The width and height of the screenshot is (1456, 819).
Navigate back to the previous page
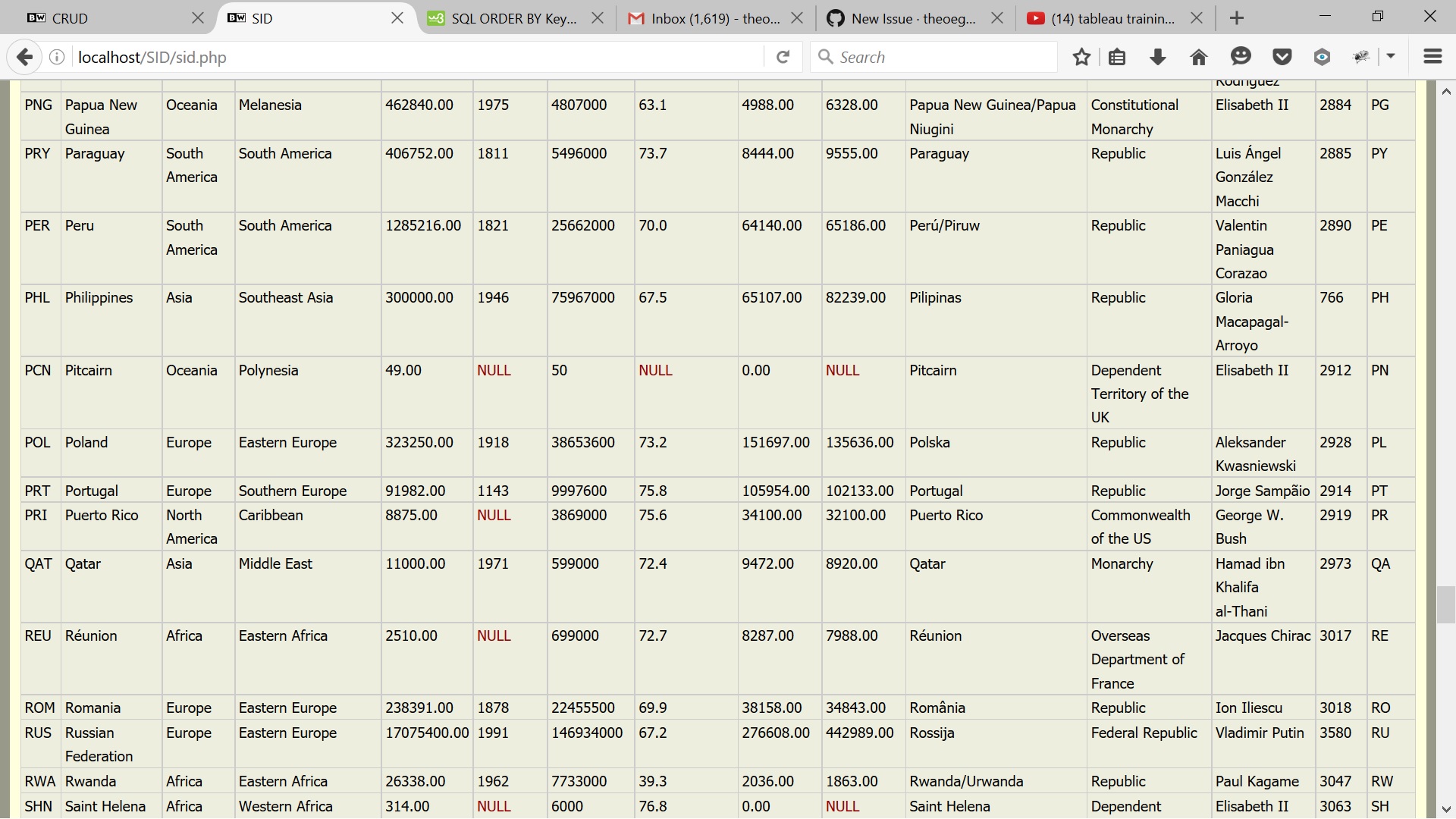tap(25, 56)
